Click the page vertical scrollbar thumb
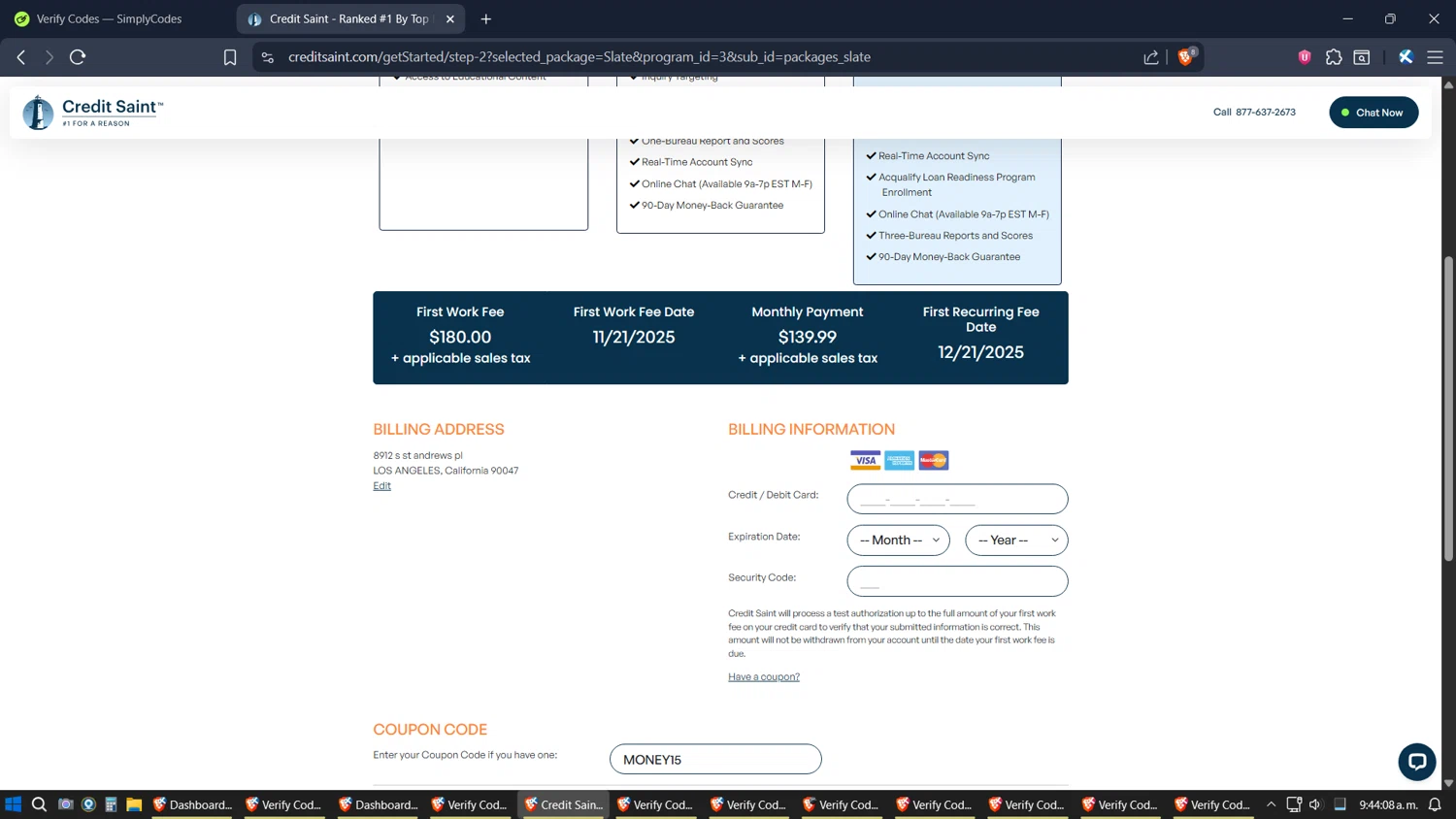 coord(1448,408)
